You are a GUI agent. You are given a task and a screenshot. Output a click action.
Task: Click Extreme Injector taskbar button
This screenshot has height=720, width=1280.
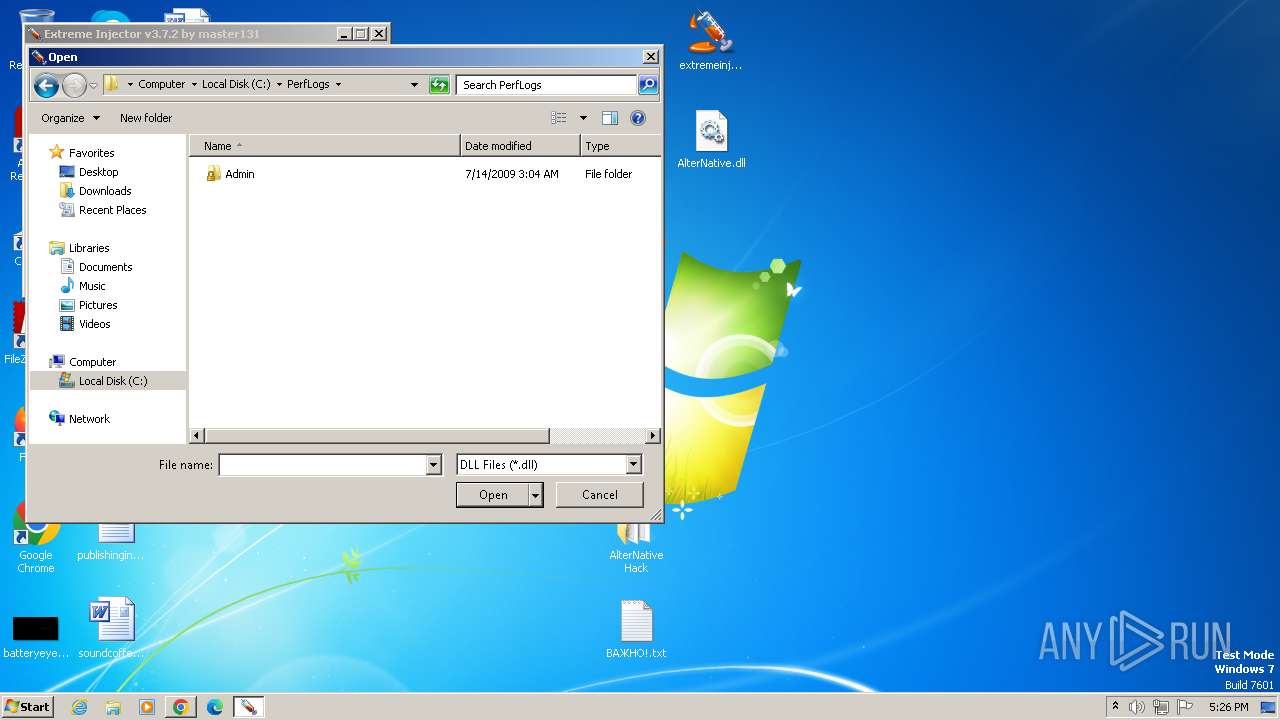click(x=248, y=707)
